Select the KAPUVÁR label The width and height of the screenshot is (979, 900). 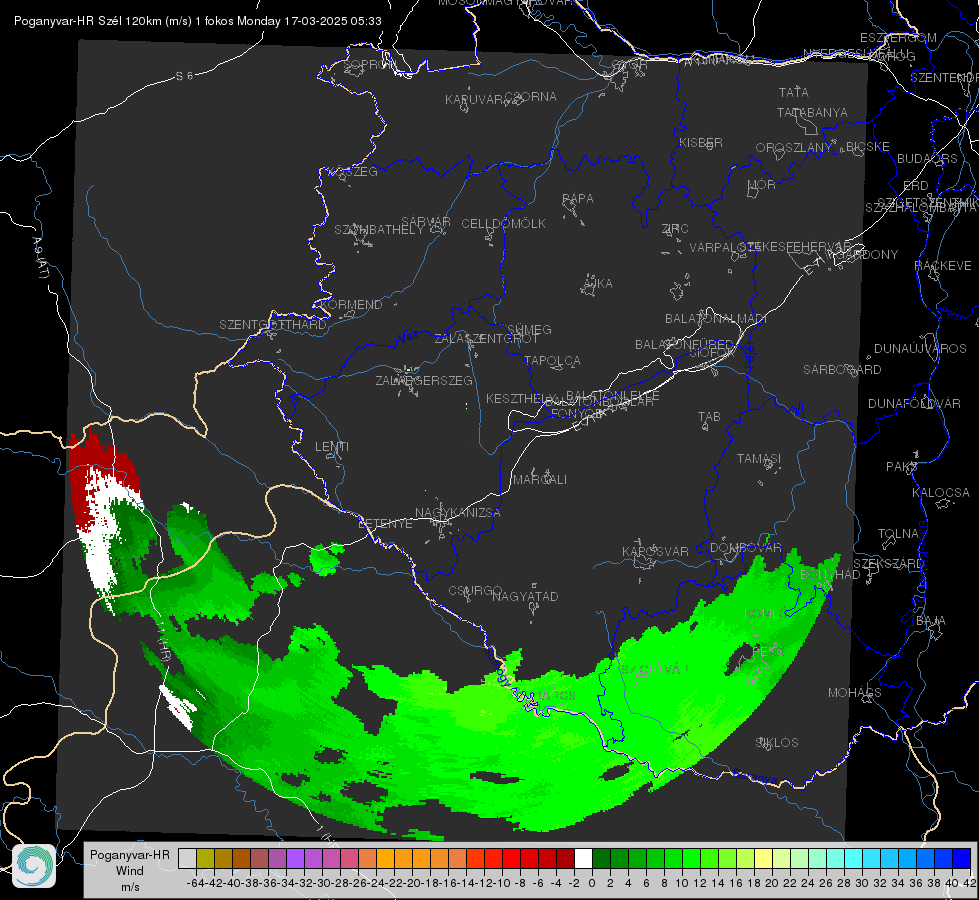(x=474, y=100)
